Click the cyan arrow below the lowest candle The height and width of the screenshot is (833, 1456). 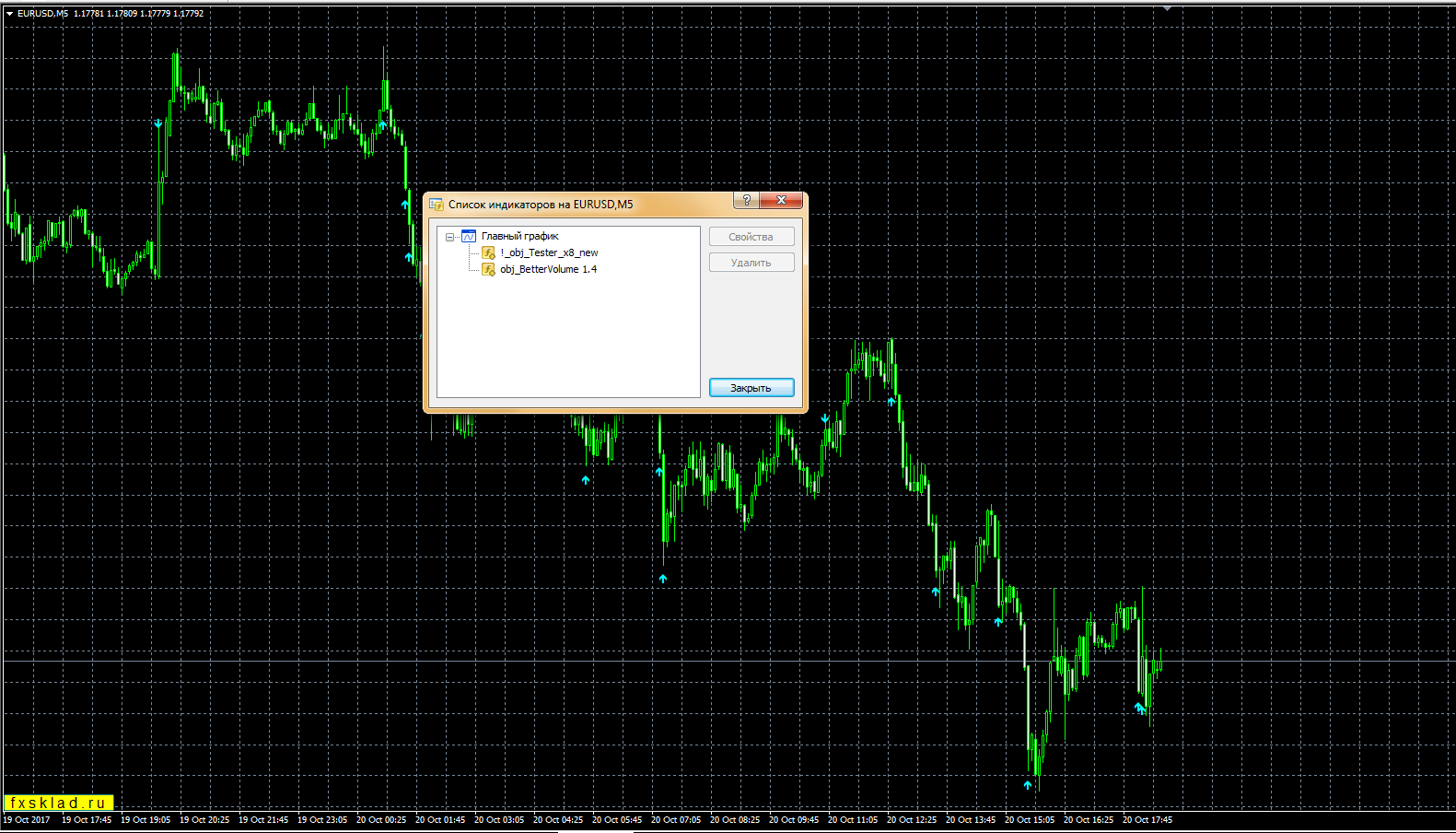coord(1028,785)
